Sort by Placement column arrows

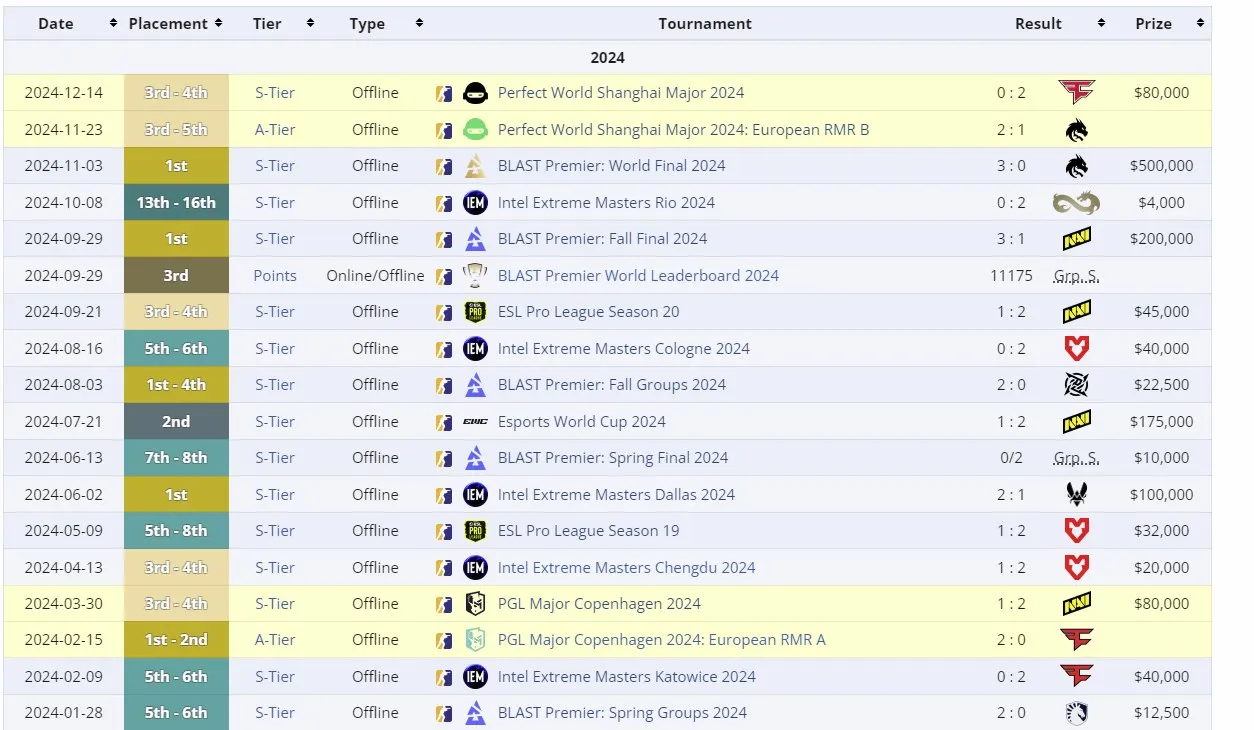point(218,23)
